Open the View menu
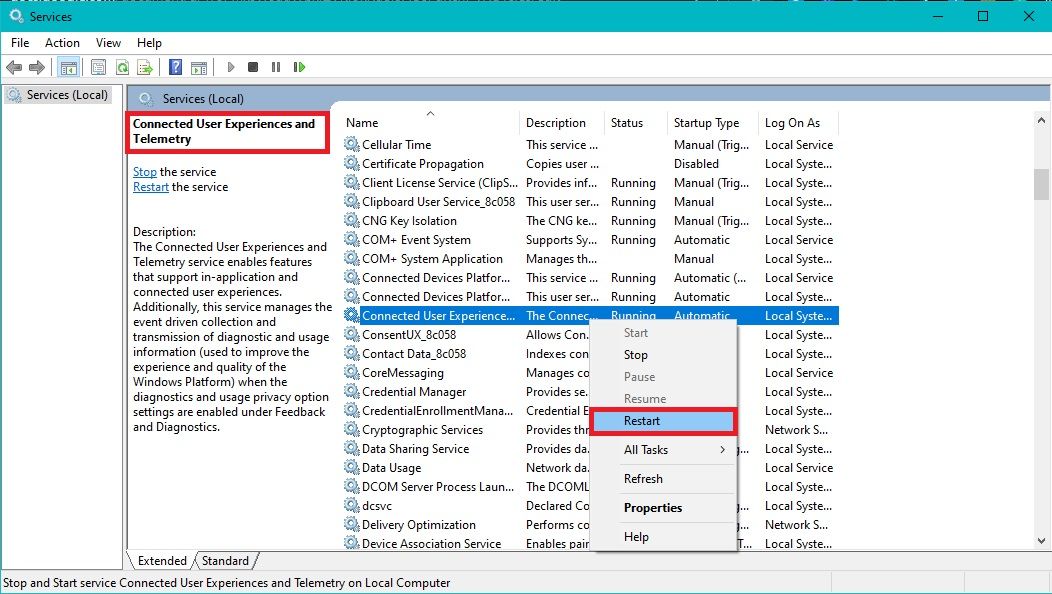This screenshot has width=1052, height=594. click(x=108, y=43)
